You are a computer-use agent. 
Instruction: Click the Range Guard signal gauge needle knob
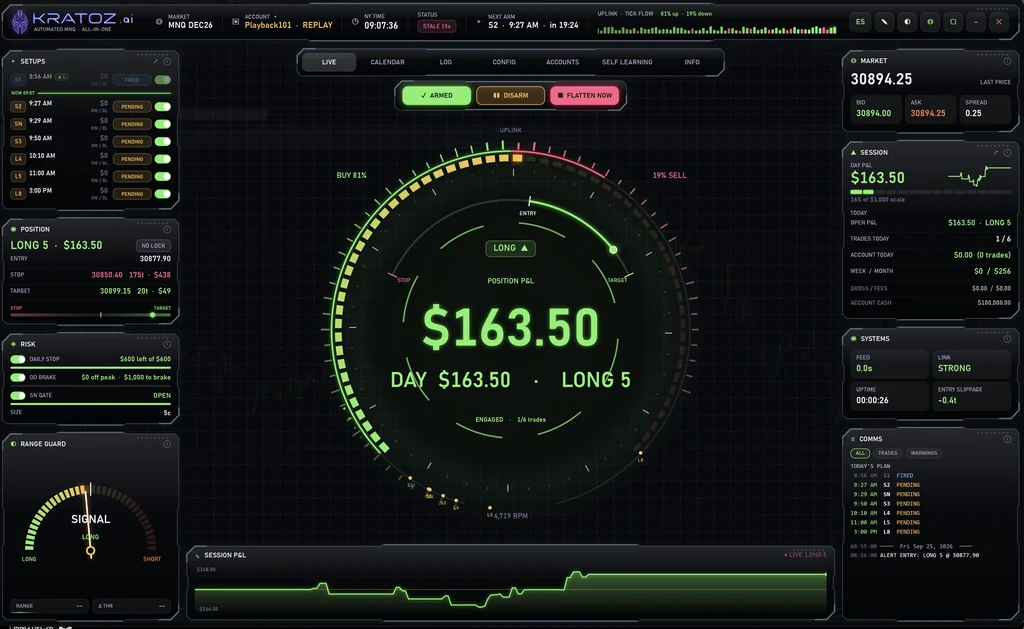click(x=90, y=551)
